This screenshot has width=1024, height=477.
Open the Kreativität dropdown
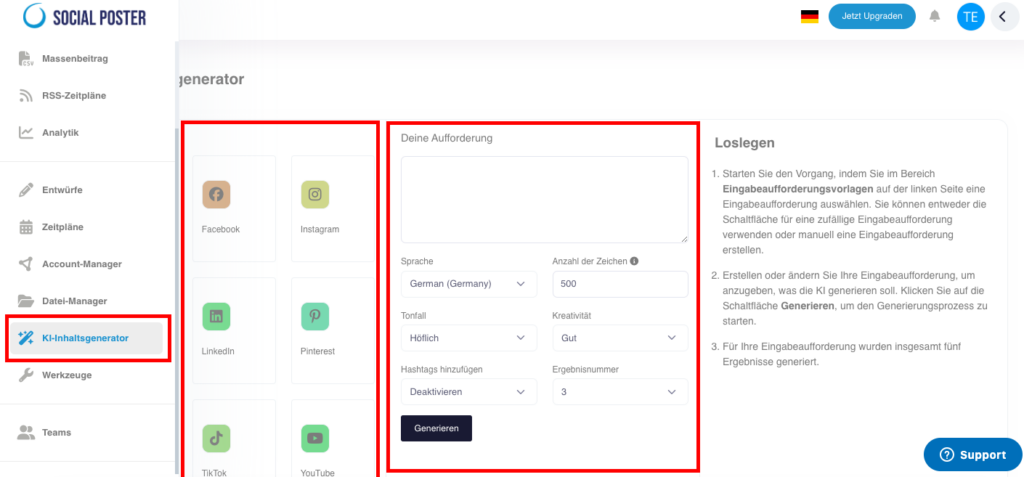click(620, 338)
